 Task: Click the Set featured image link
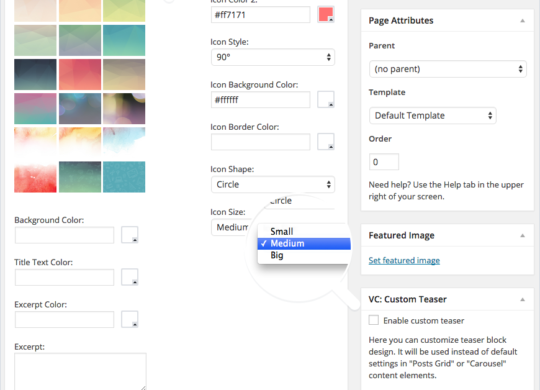click(404, 260)
